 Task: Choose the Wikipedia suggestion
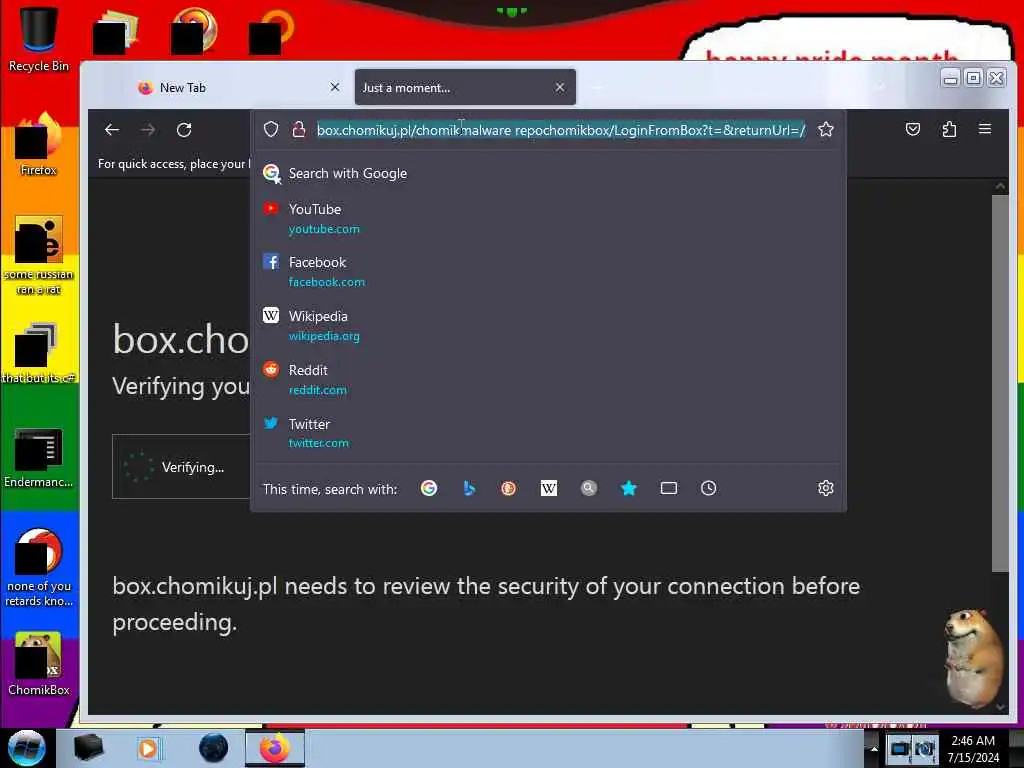(x=548, y=325)
